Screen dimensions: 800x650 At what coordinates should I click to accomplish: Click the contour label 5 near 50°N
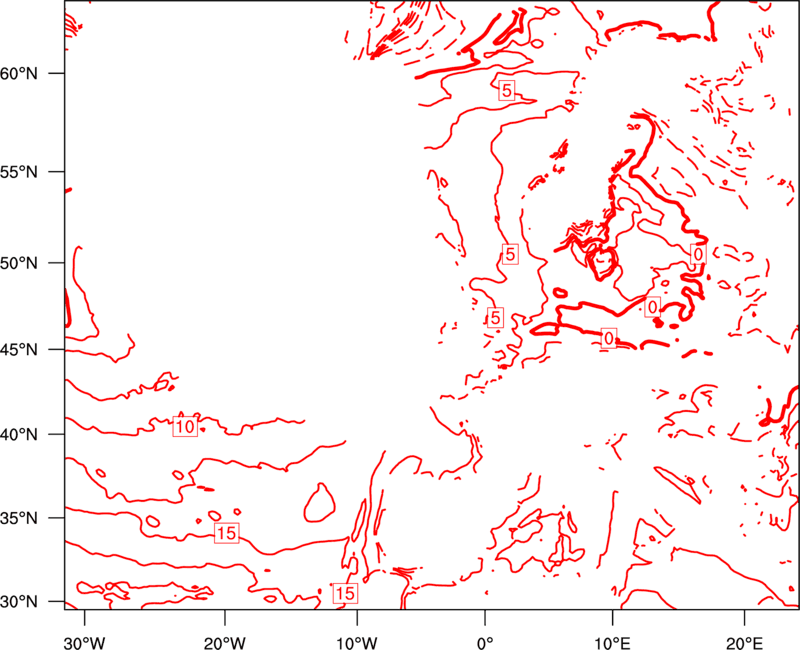coord(510,254)
